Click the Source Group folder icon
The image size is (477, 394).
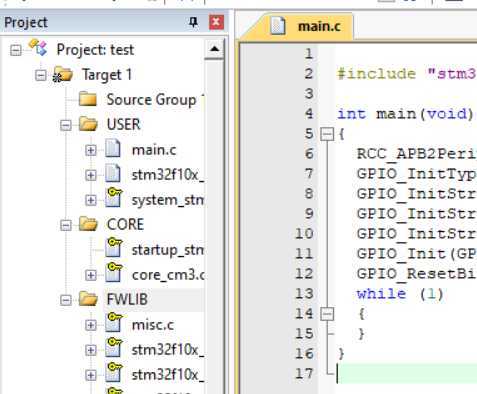tap(88, 99)
